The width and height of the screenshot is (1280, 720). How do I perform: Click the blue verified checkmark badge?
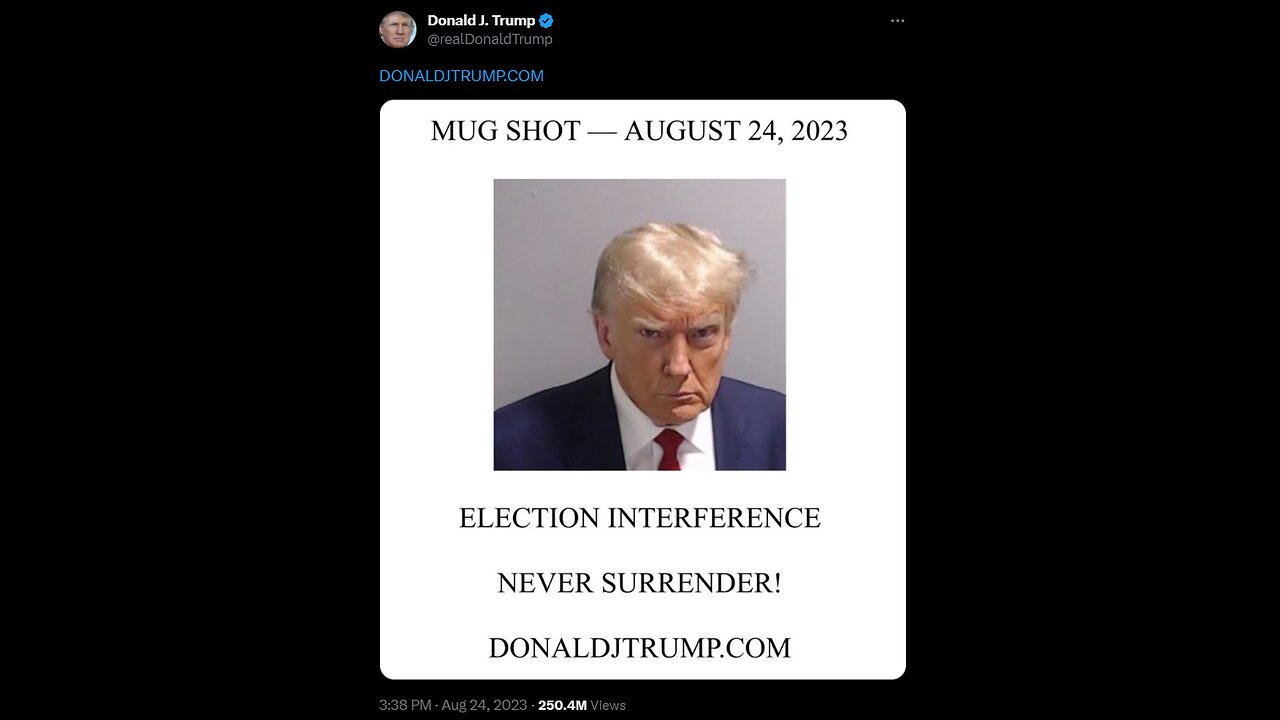[546, 20]
